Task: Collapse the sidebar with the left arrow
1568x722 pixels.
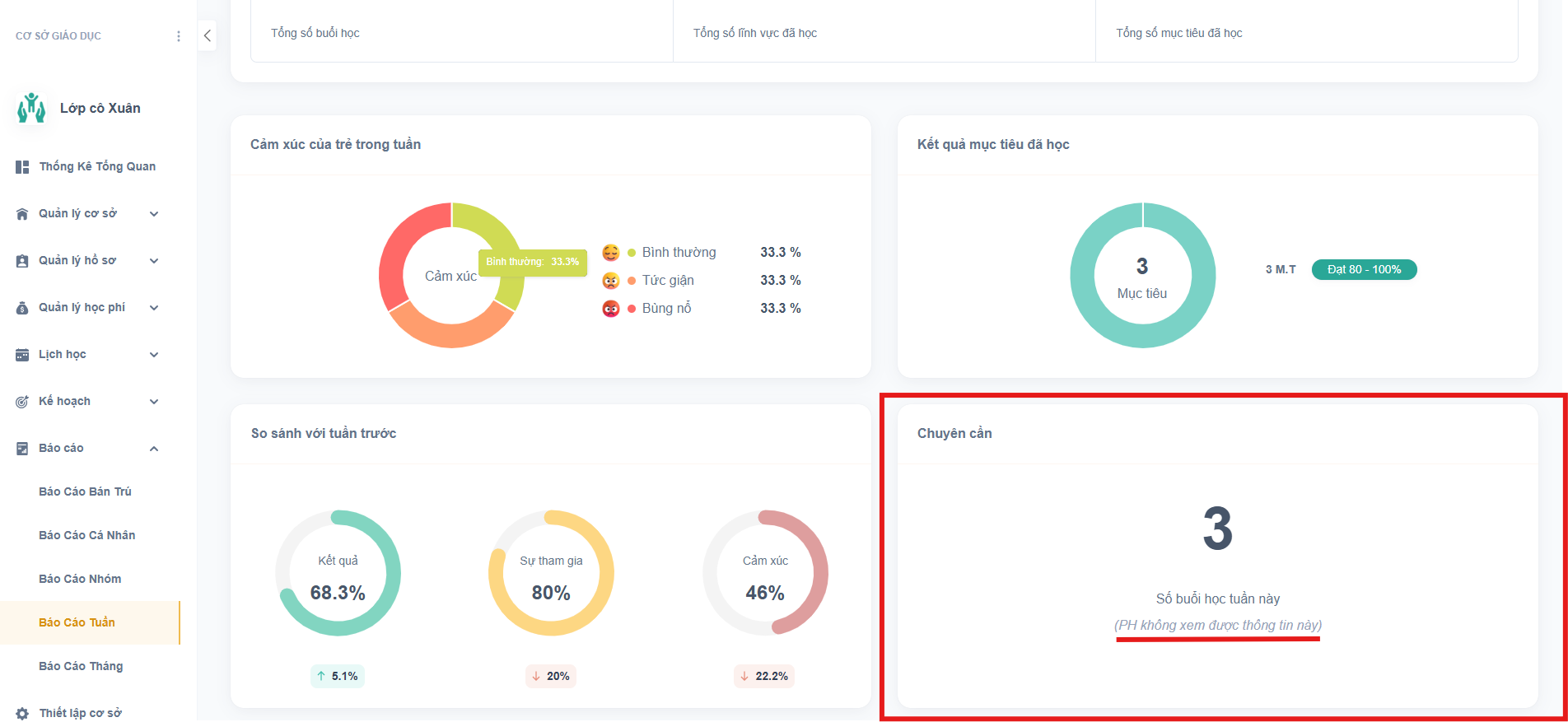Action: 208,35
